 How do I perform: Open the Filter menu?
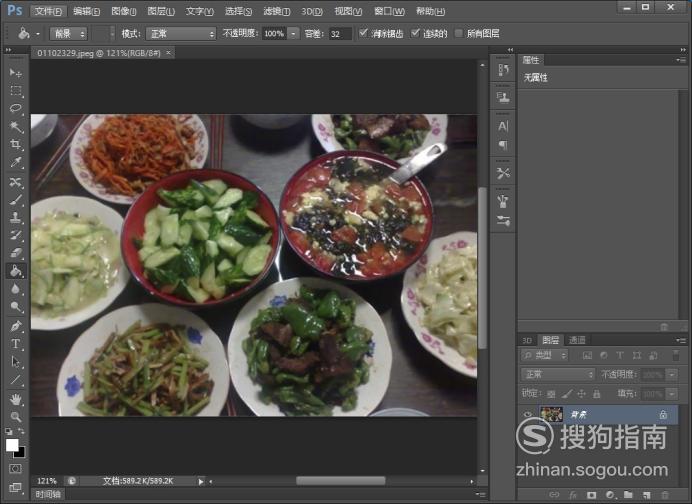click(277, 11)
